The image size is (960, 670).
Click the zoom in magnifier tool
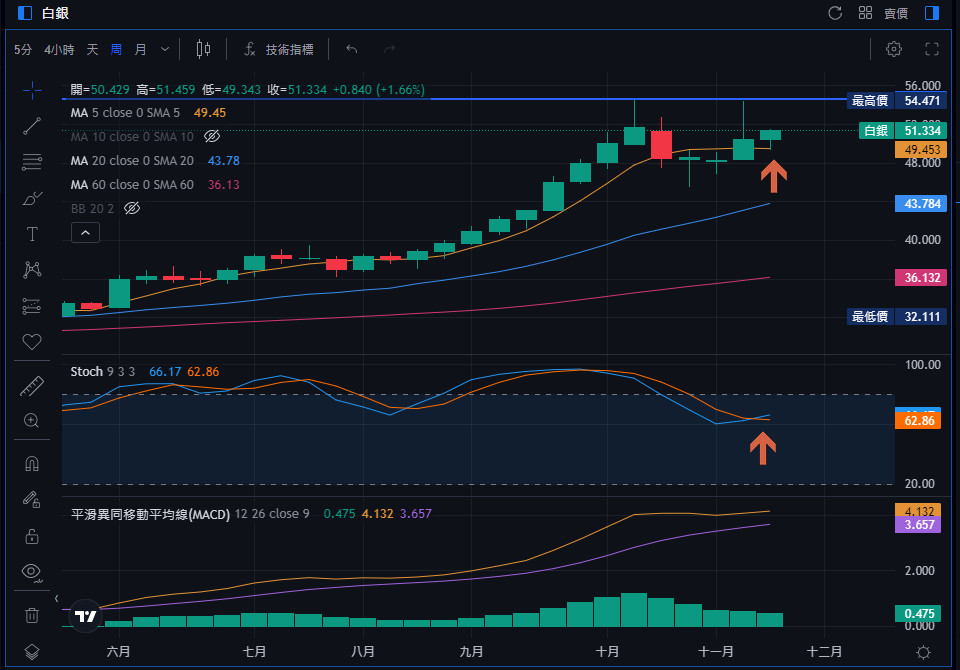(32, 421)
